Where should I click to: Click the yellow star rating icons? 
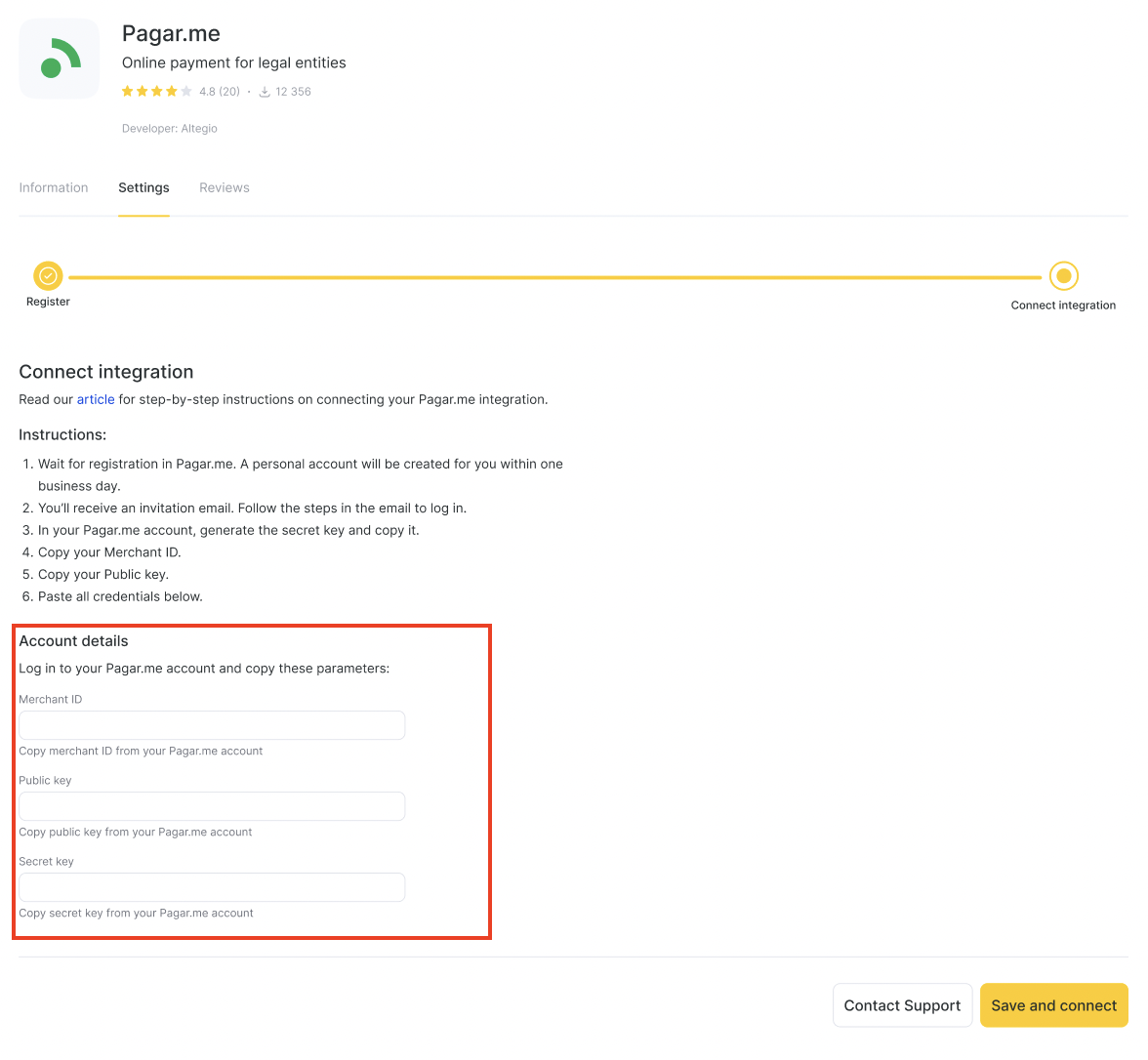pos(156,92)
